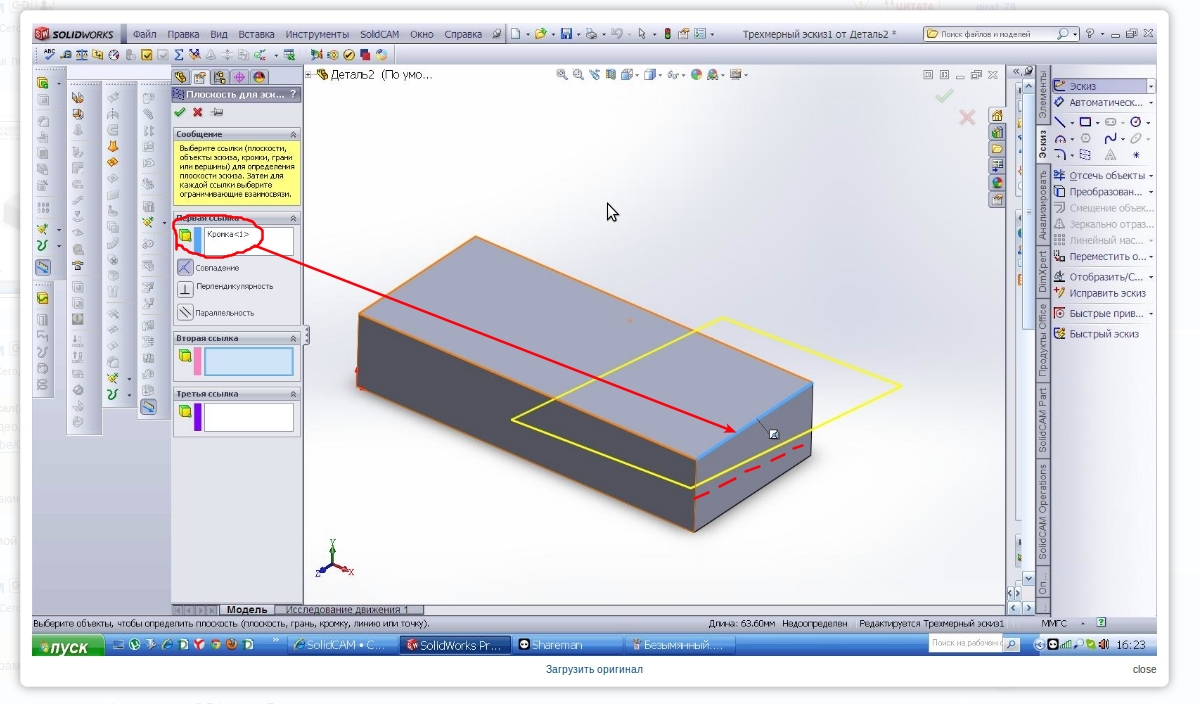Click Zoom to Fit in view toolbar
1200x704 pixels.
click(x=562, y=74)
